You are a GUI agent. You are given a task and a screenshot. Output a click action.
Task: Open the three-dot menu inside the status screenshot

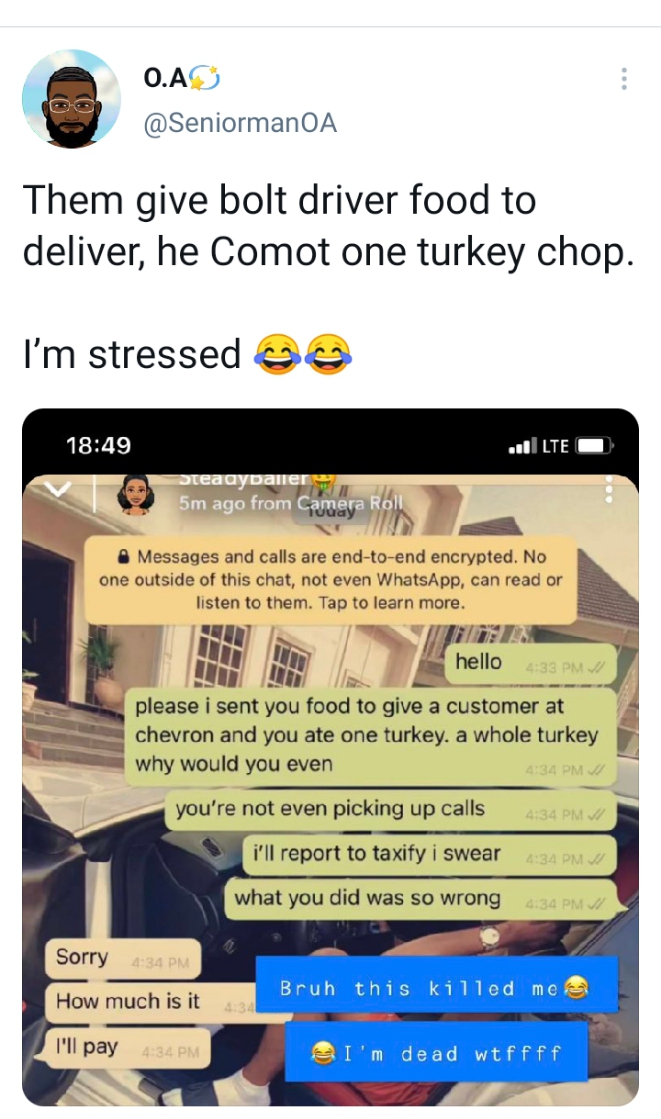tap(609, 490)
